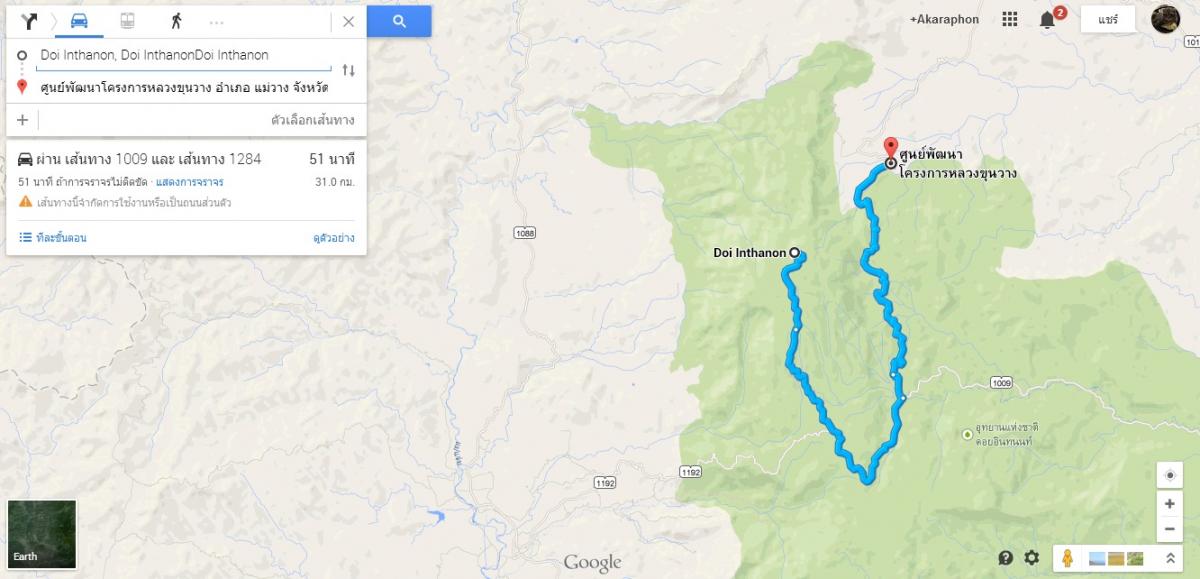Open notifications bell
Image resolution: width=1200 pixels, height=579 pixels.
(1047, 20)
